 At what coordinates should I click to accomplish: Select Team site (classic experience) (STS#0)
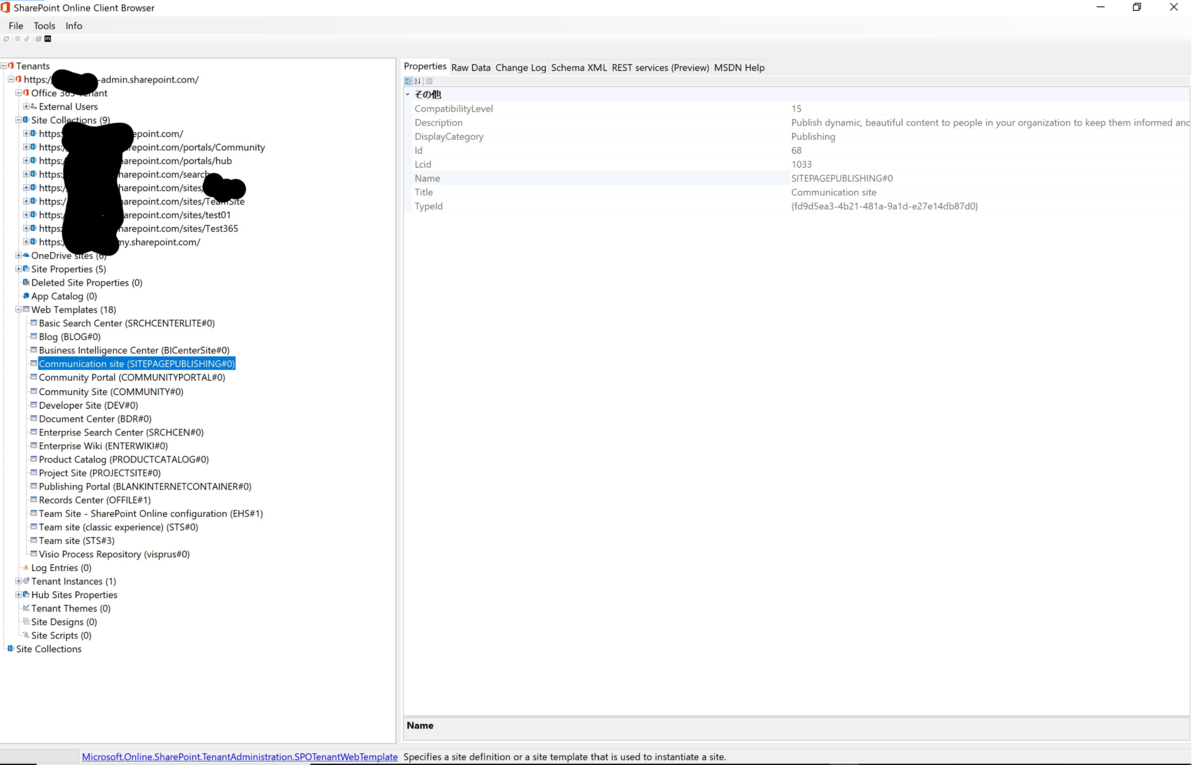(x=118, y=527)
